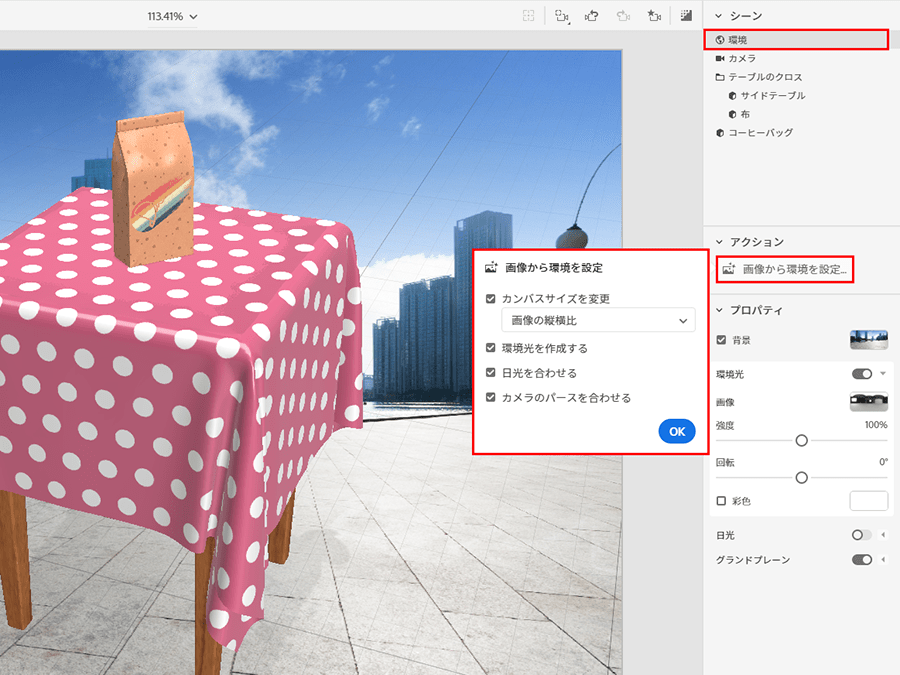Image resolution: width=900 pixels, height=675 pixels.
Task: Uncheck 日光を合わせる checkbox
Action: click(x=490, y=373)
